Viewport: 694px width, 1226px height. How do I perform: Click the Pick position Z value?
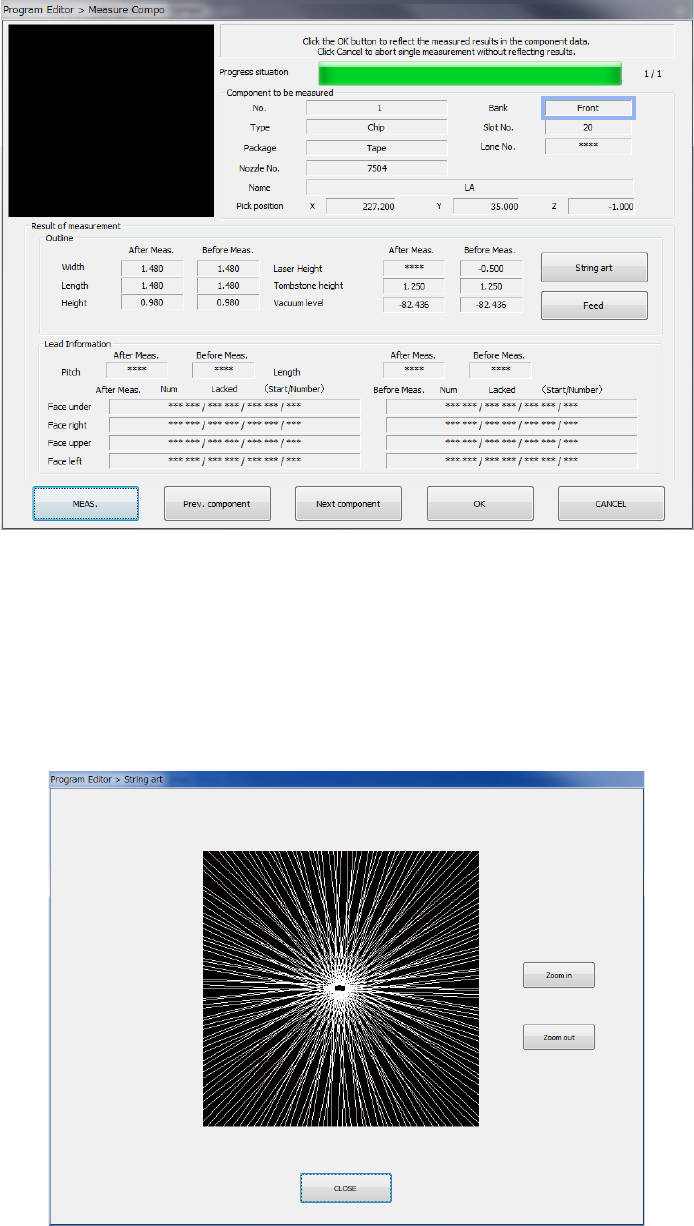click(x=600, y=206)
